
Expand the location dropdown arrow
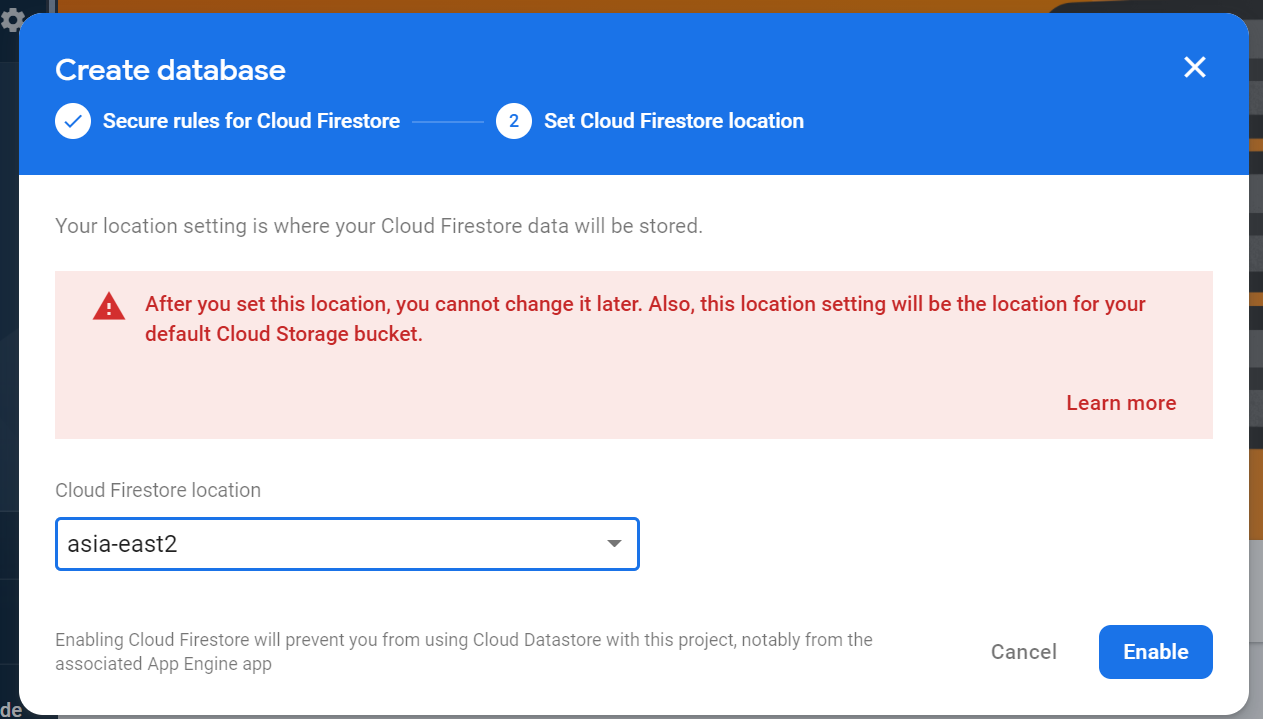click(x=614, y=544)
